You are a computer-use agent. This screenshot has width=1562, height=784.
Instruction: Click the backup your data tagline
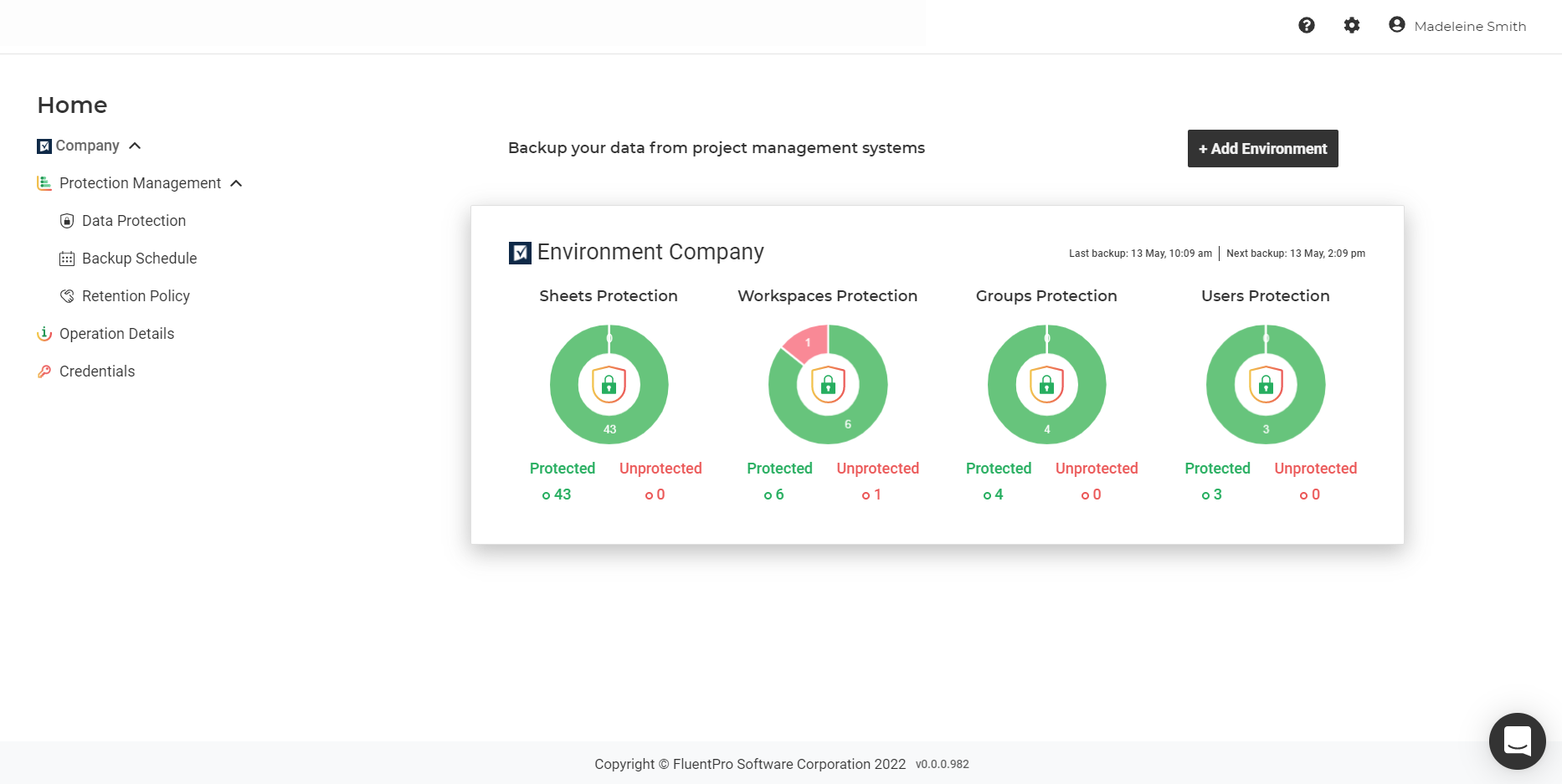coord(717,148)
